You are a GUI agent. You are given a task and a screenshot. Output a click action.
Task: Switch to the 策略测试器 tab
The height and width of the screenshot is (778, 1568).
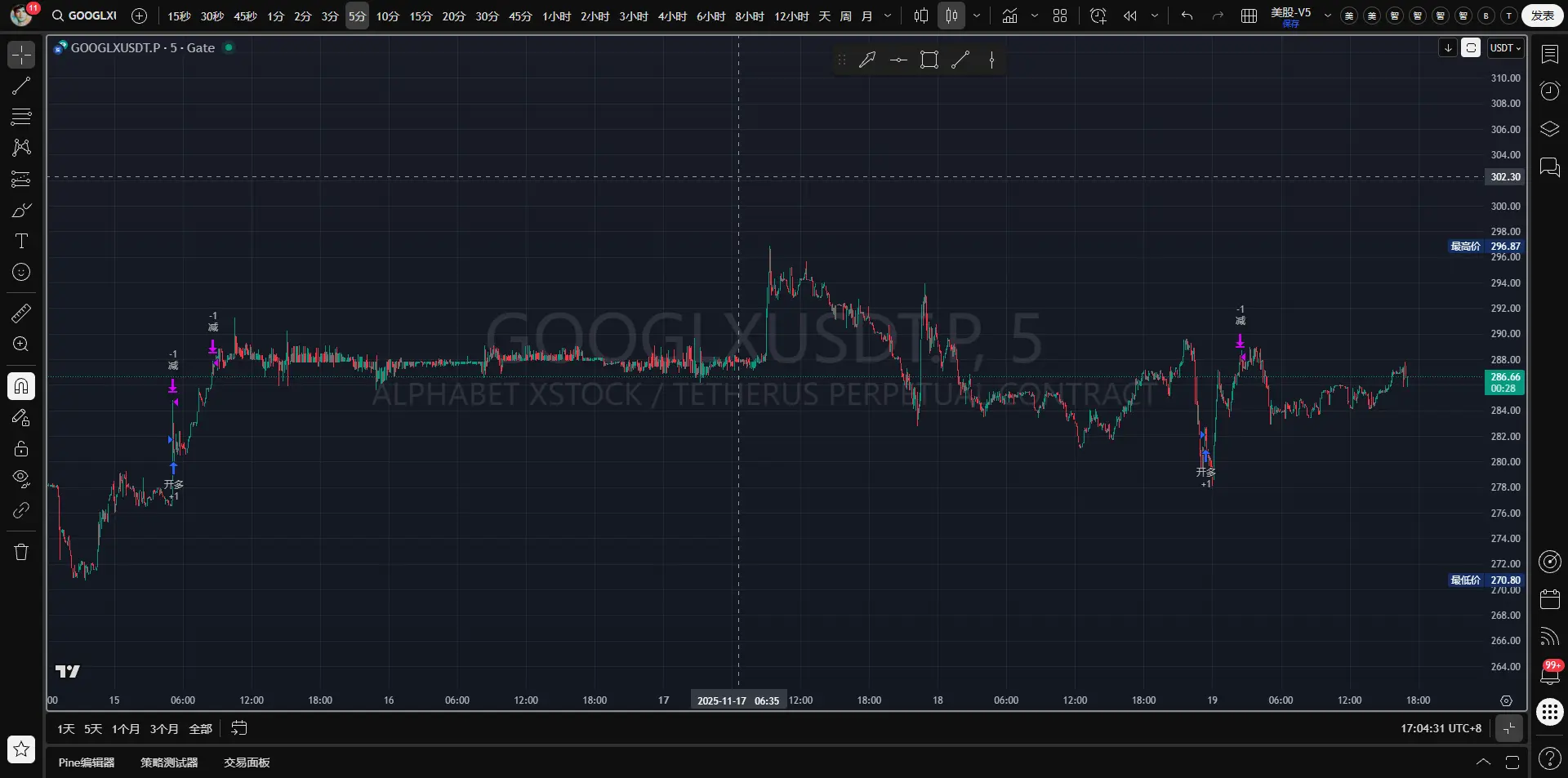[169, 762]
